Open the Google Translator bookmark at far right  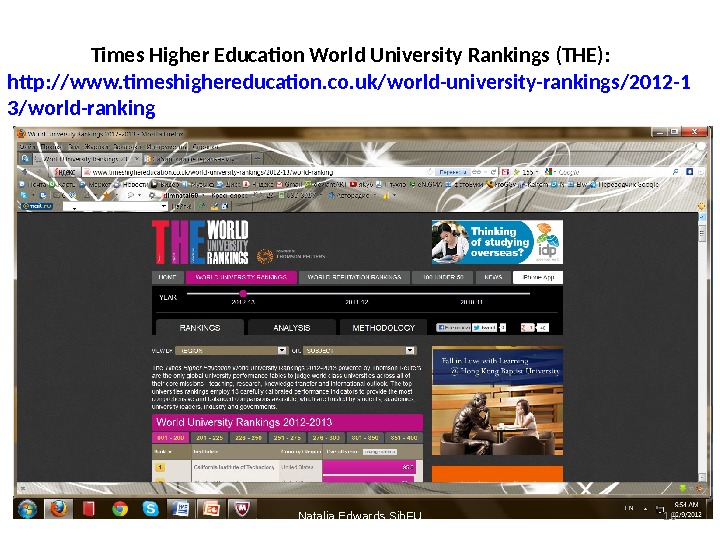coord(624,184)
